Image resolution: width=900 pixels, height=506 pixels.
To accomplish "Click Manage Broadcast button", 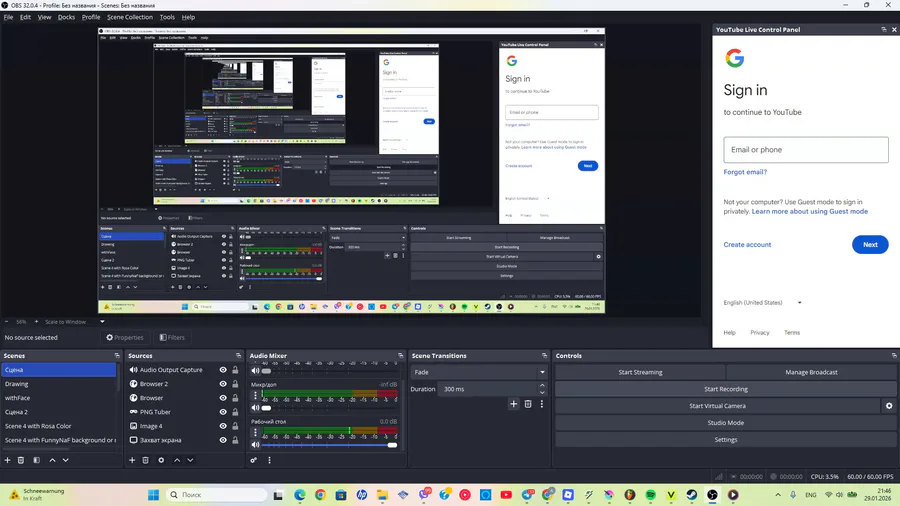I will click(811, 372).
